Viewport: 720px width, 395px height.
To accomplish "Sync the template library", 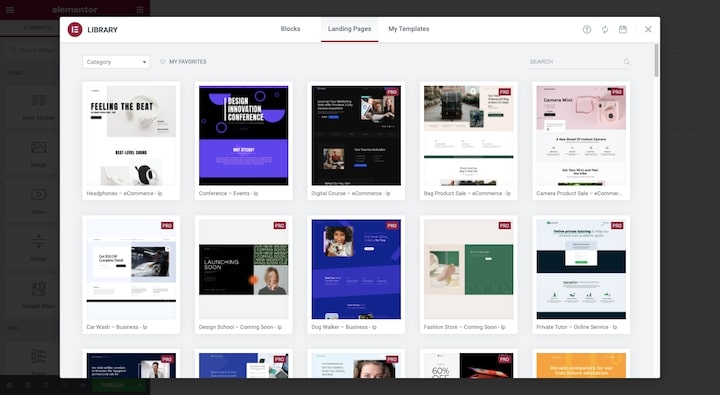I will point(605,29).
